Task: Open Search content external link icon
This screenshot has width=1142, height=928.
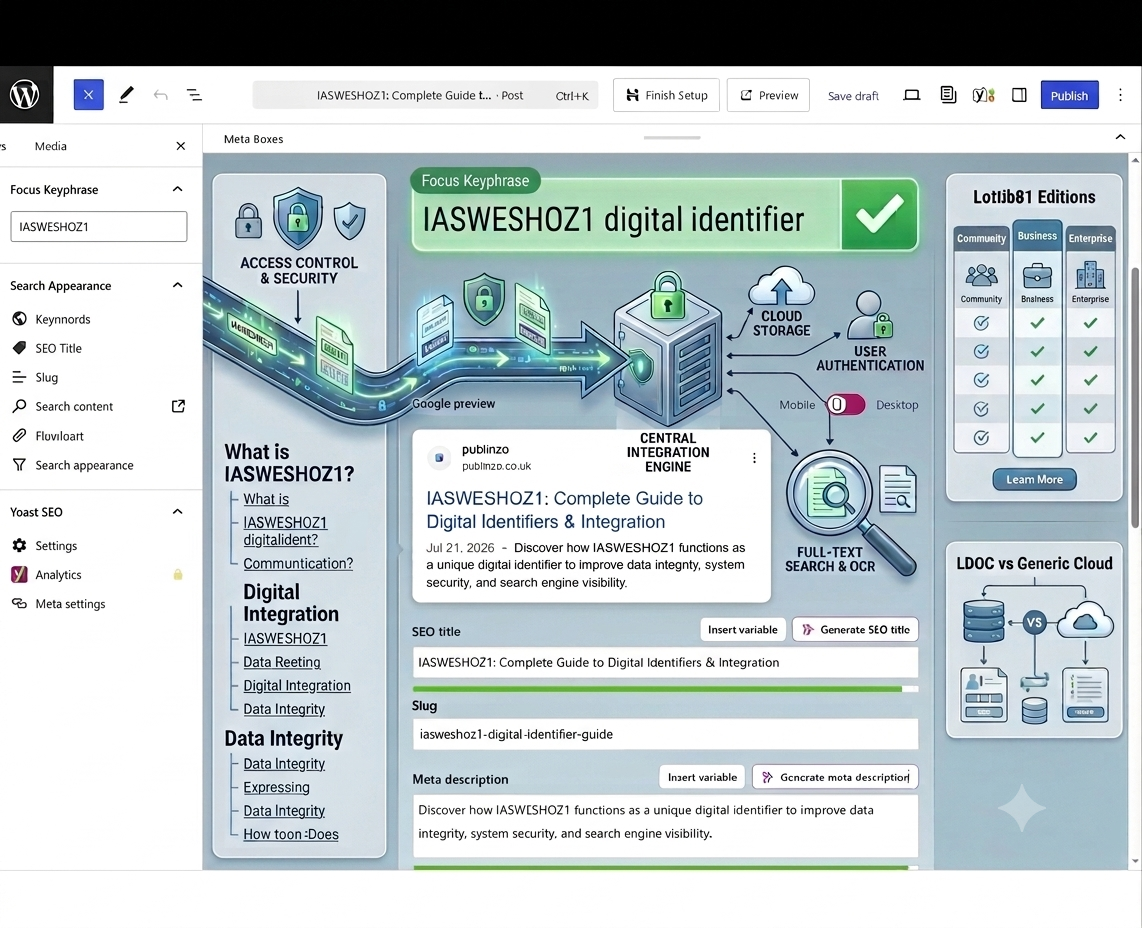Action: pos(178,406)
